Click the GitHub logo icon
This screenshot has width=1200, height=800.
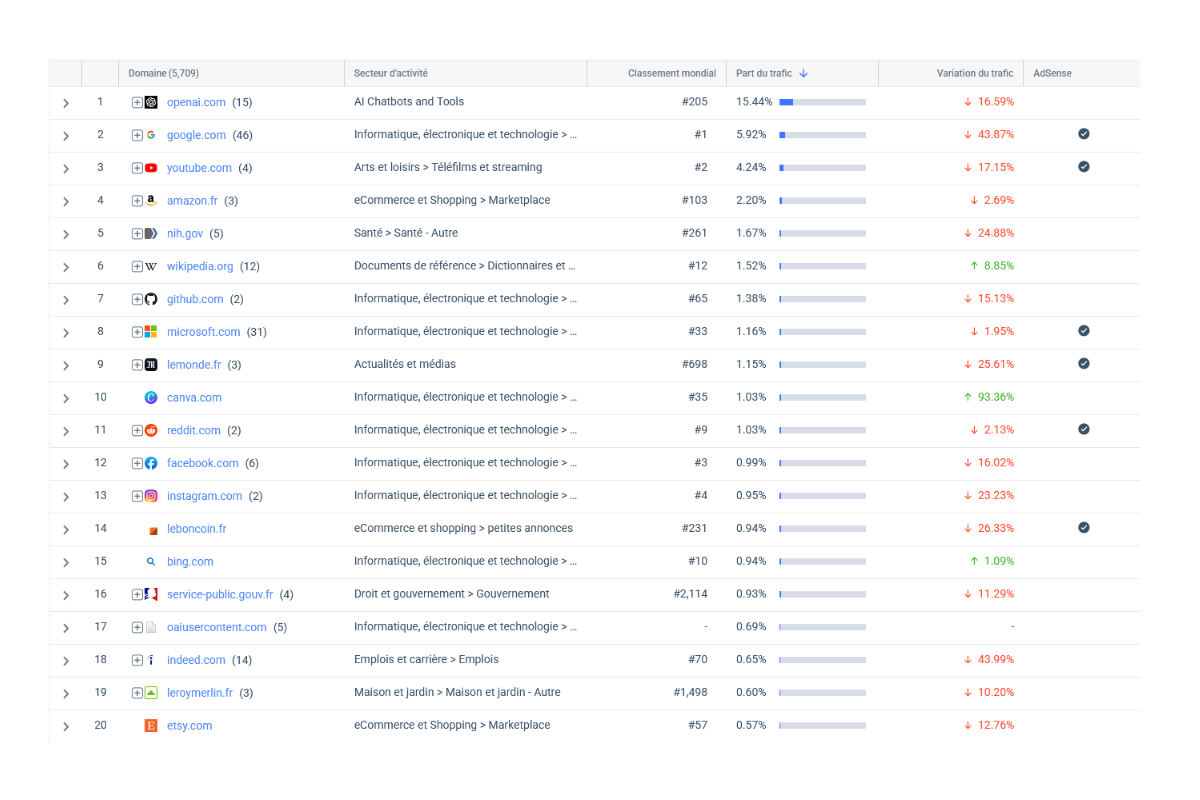click(151, 299)
